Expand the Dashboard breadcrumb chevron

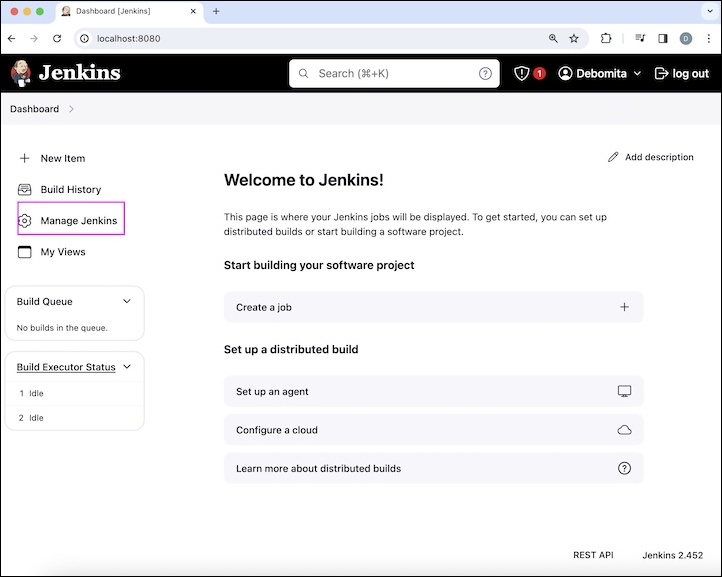tap(72, 109)
